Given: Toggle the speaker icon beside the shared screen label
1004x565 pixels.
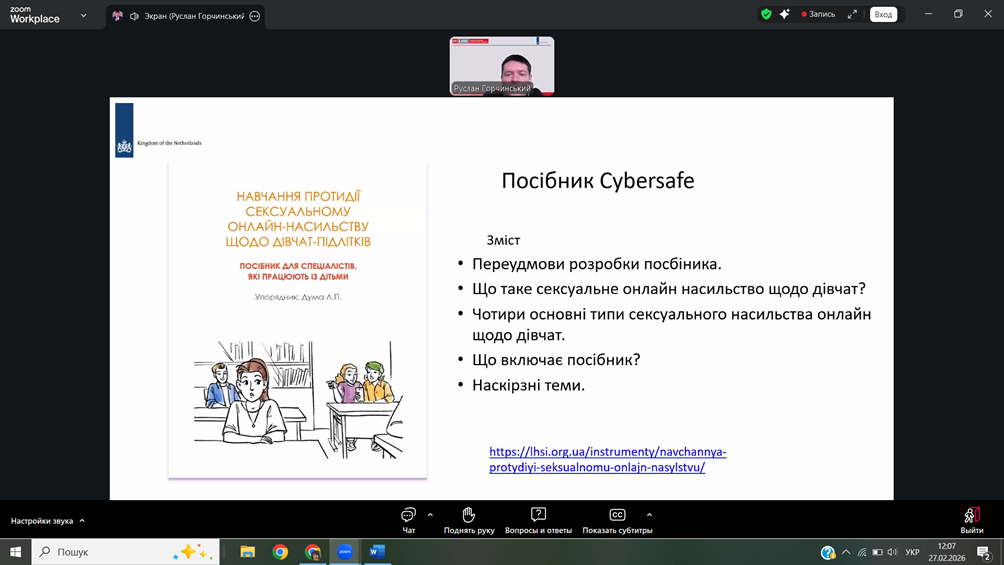Looking at the screenshot, I should pos(134,16).
